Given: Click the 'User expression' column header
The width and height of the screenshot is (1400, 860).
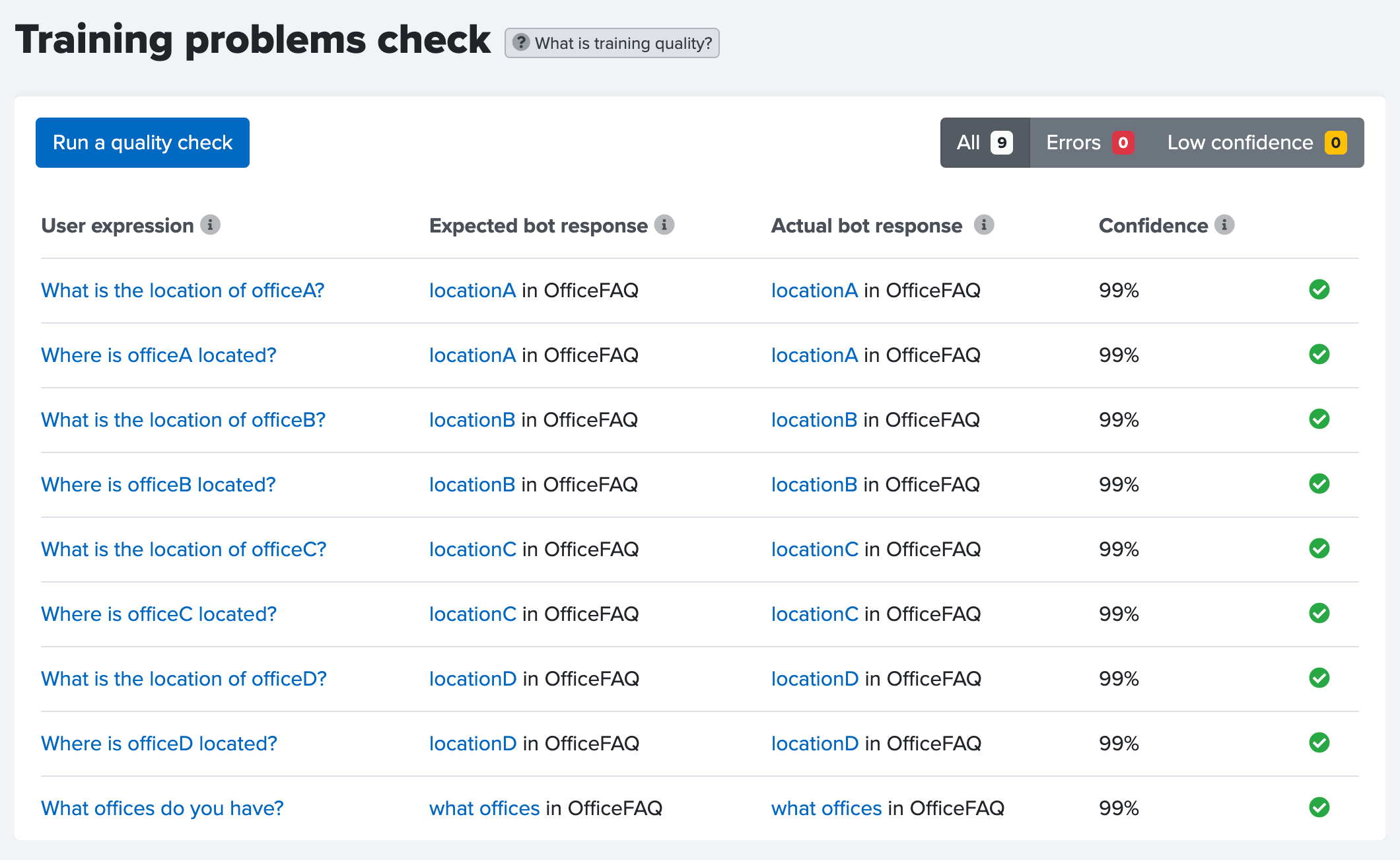Looking at the screenshot, I should point(118,226).
